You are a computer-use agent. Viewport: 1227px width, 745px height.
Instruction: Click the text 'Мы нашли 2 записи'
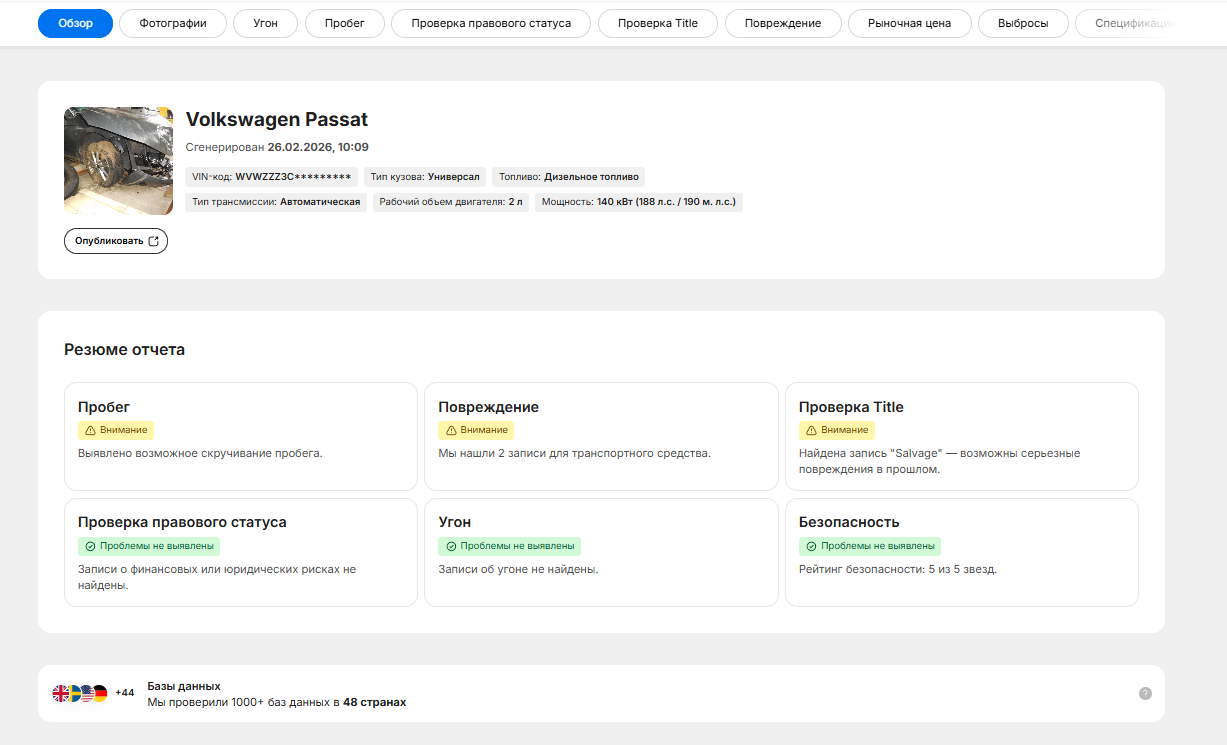pyautogui.click(x=574, y=453)
